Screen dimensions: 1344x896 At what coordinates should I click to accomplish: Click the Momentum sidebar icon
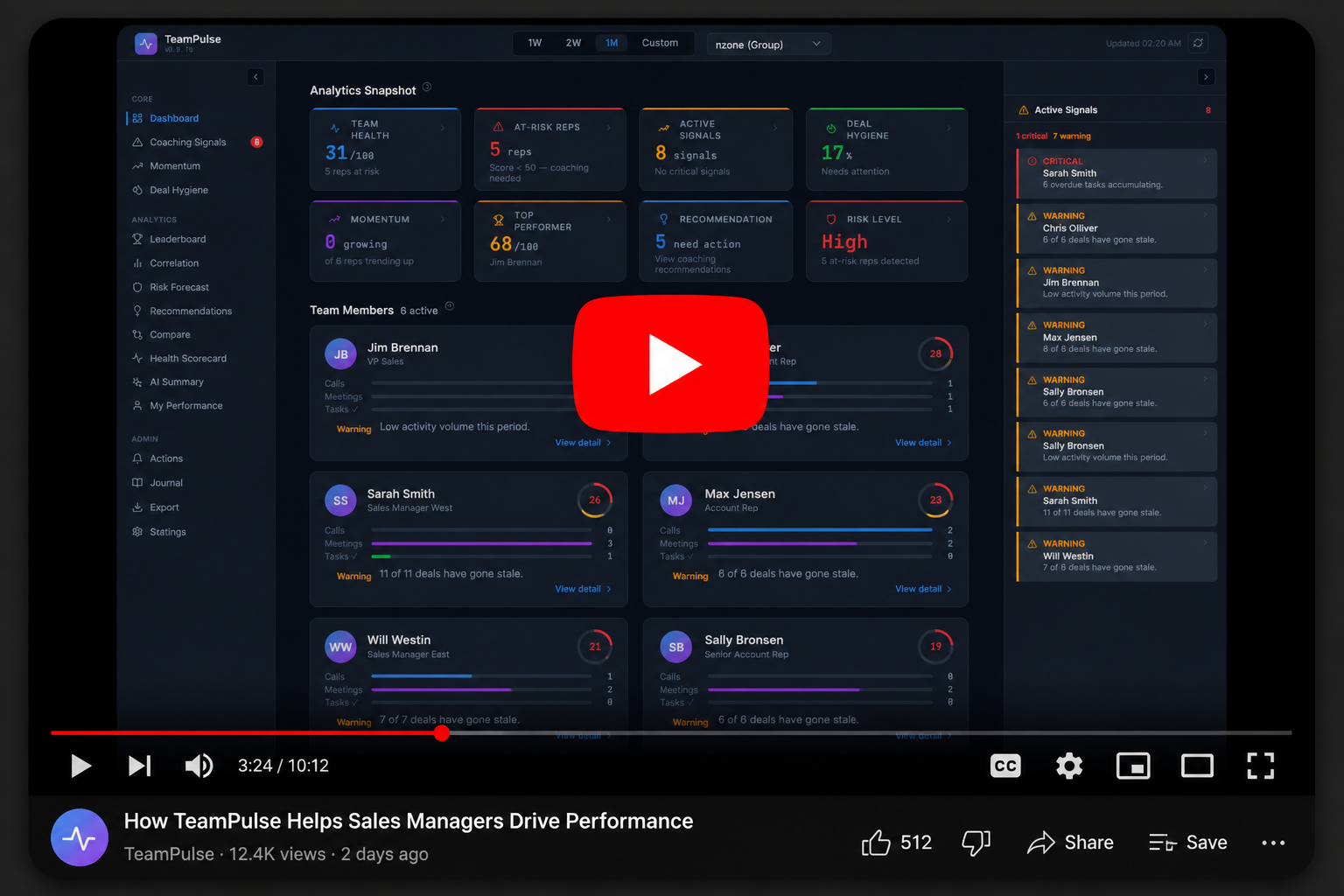click(137, 166)
